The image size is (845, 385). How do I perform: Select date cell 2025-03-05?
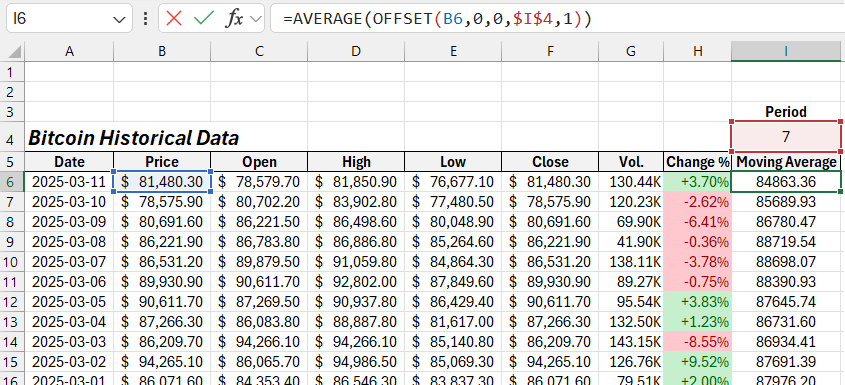[69, 302]
